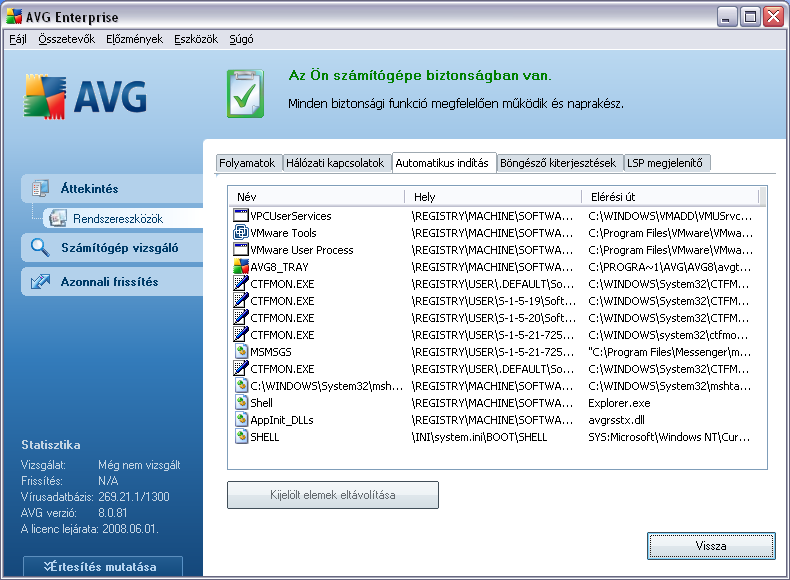This screenshot has width=790, height=580.
Task: Open the Fájl menu
Action: (x=18, y=39)
